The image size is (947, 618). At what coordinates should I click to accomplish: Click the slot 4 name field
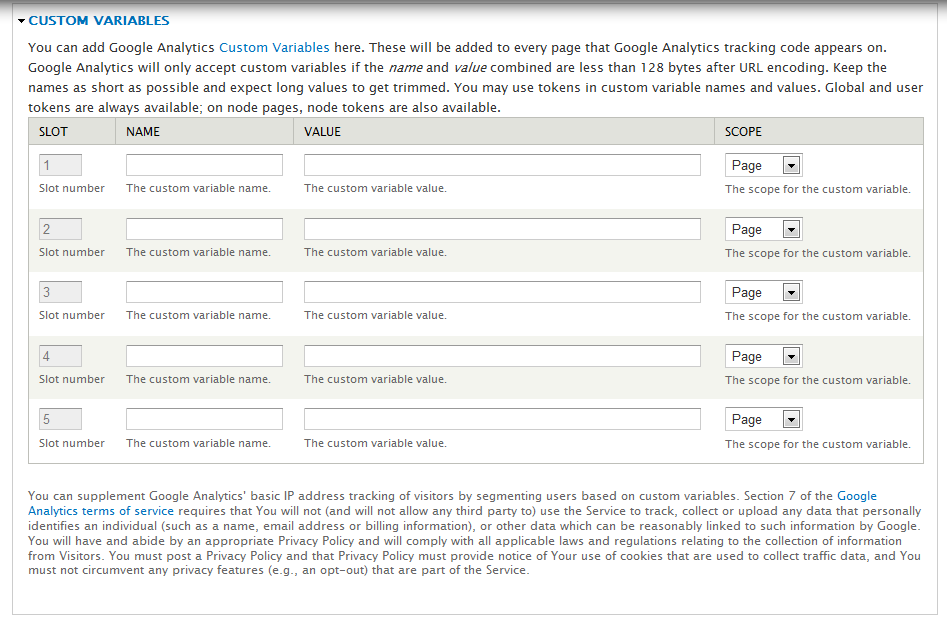point(204,356)
